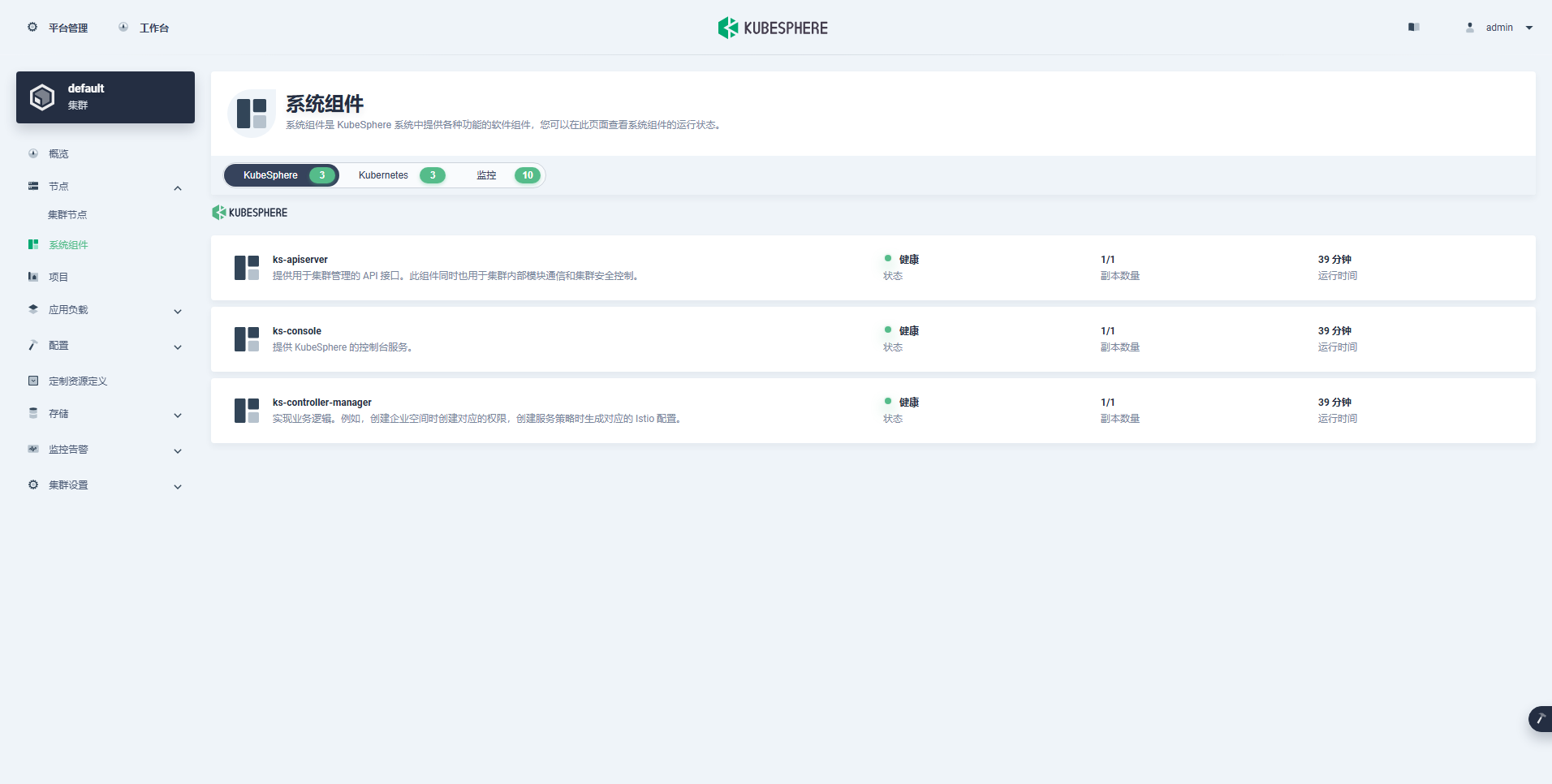Open 平台管理 in the top bar
Image resolution: width=1552 pixels, height=784 pixels.
point(68,28)
